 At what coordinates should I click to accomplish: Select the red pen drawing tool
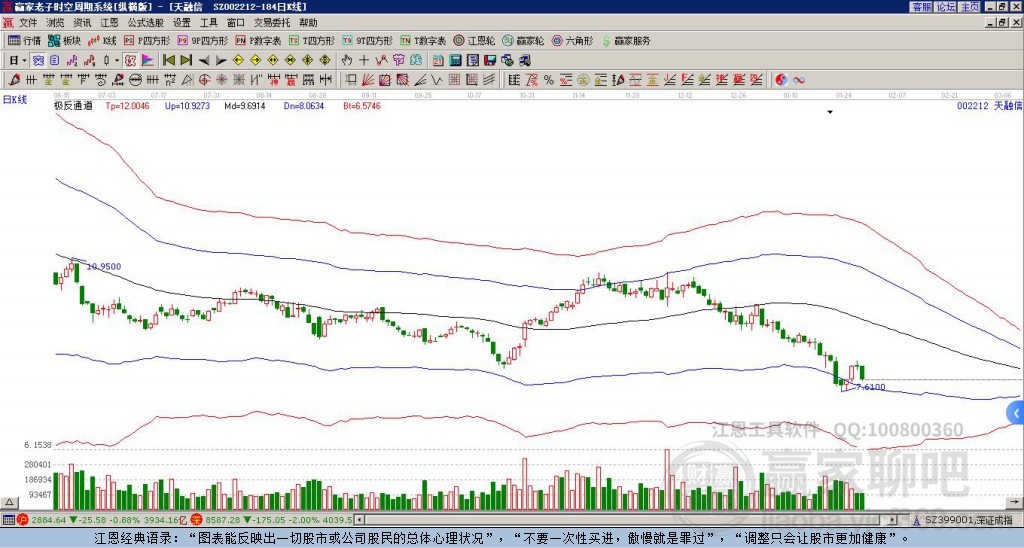click(x=14, y=80)
